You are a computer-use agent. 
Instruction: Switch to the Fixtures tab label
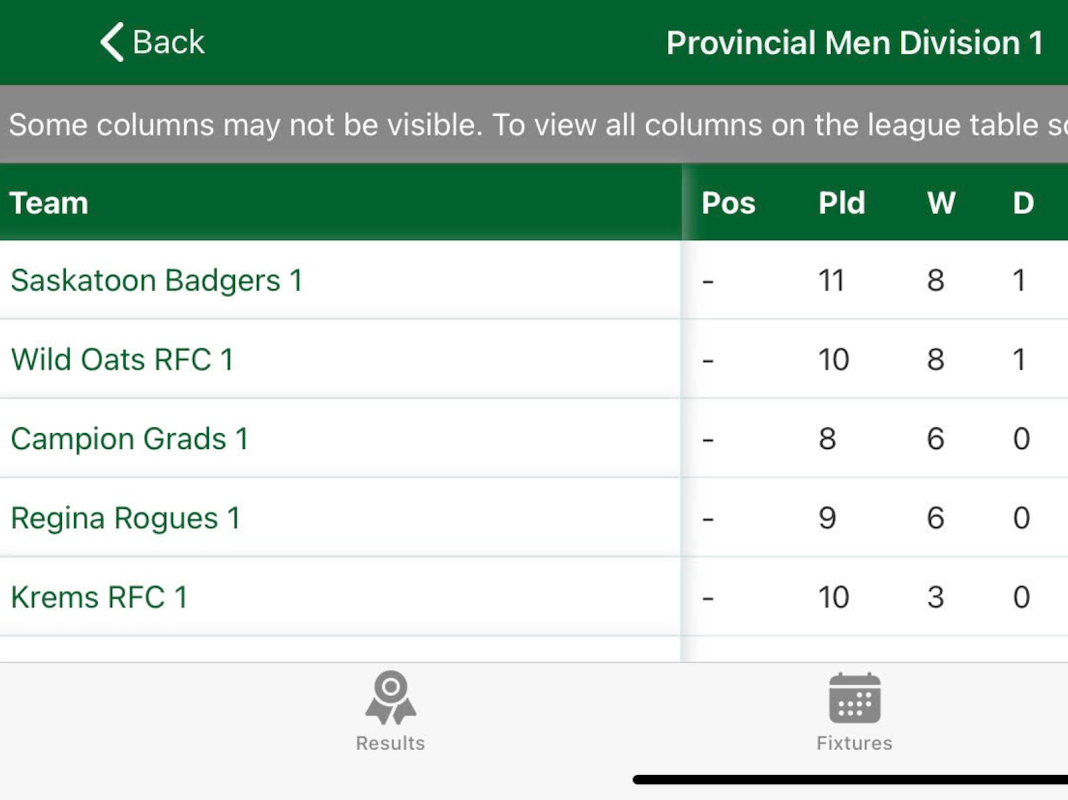coord(854,743)
